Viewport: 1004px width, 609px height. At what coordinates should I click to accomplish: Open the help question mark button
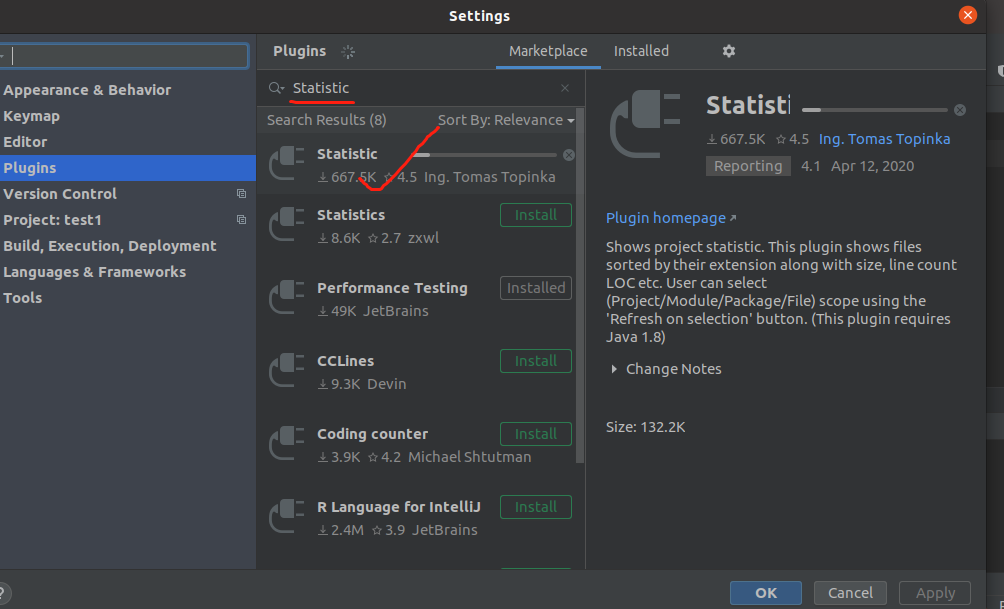(2, 593)
